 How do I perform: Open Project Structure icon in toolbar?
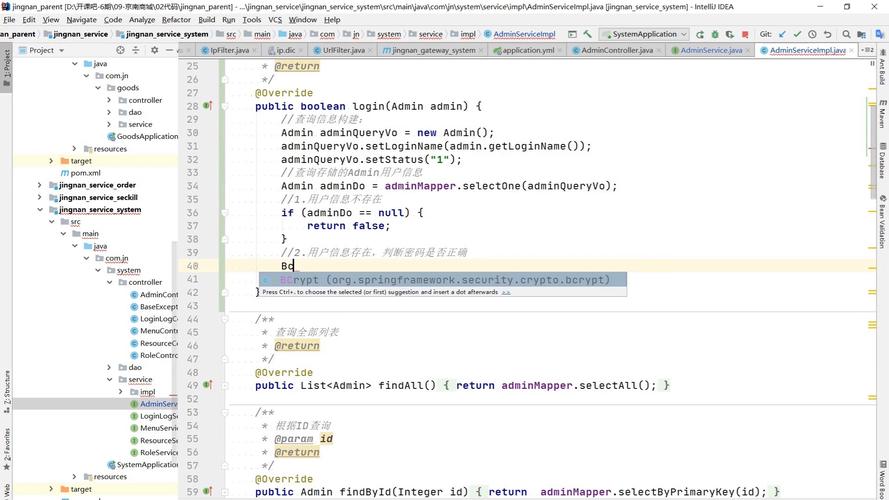click(x=862, y=34)
